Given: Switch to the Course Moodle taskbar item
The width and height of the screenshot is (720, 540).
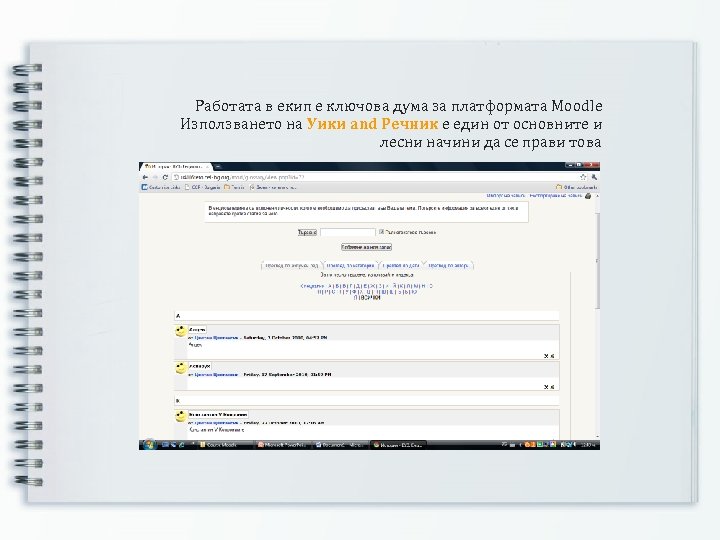Looking at the screenshot, I should coord(225,444).
